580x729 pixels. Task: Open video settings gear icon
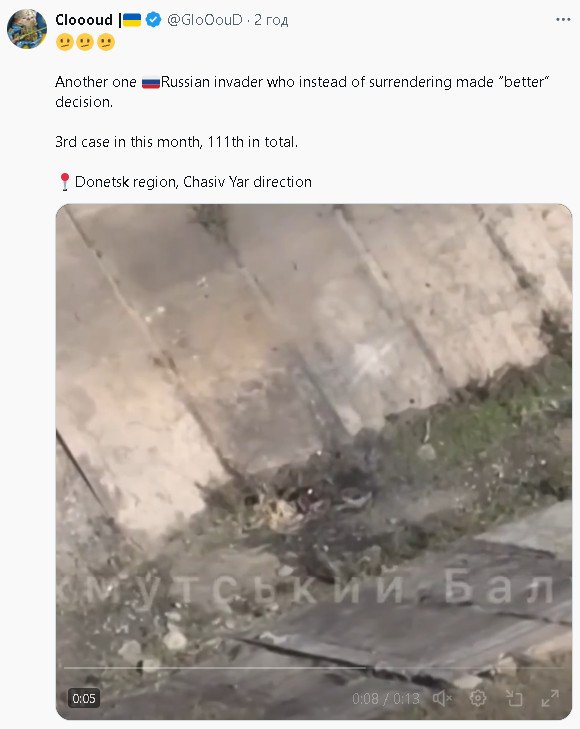click(x=478, y=698)
